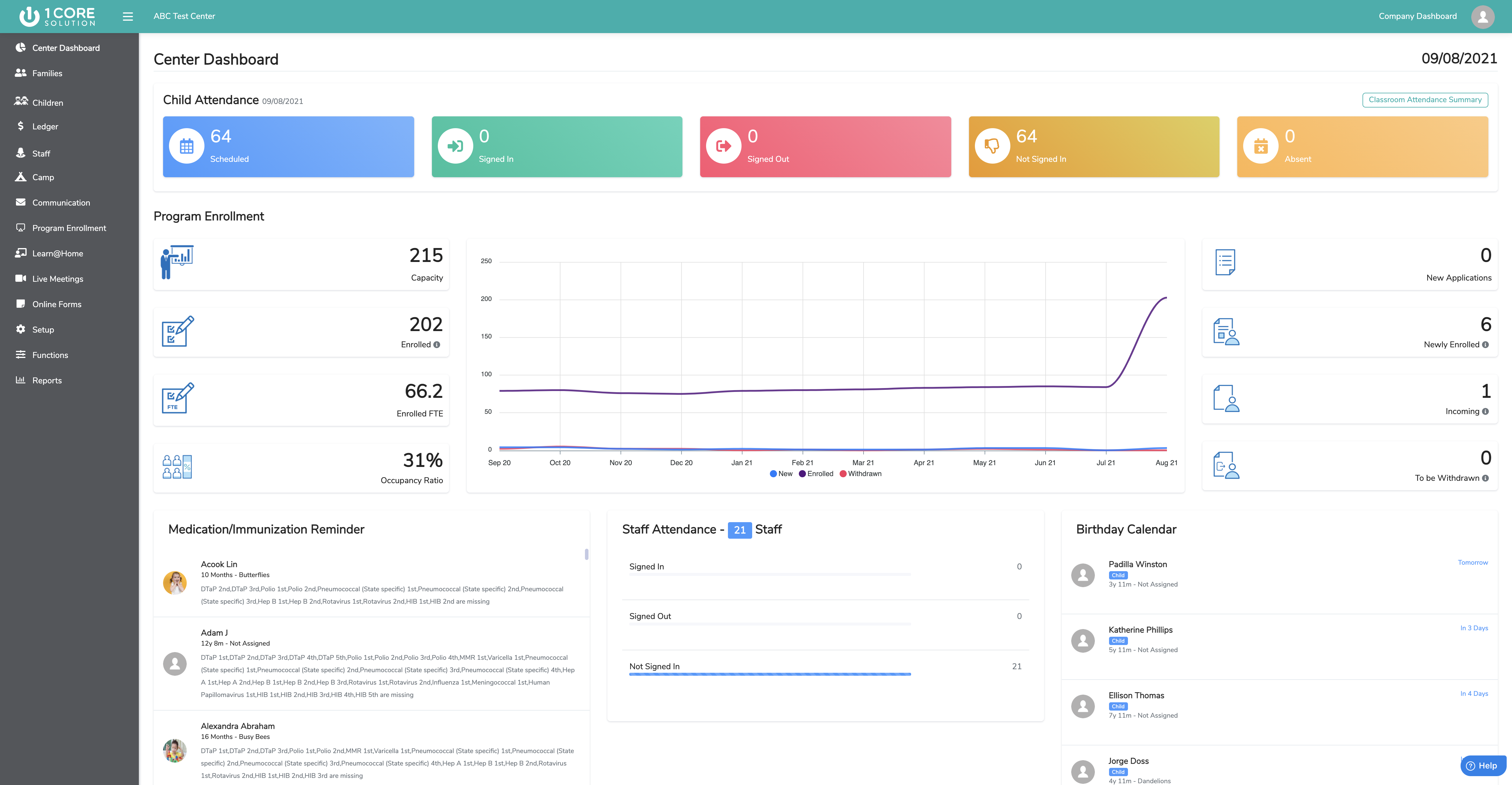Click the 1 Incoming value
The height and width of the screenshot is (785, 1512).
click(x=1486, y=391)
